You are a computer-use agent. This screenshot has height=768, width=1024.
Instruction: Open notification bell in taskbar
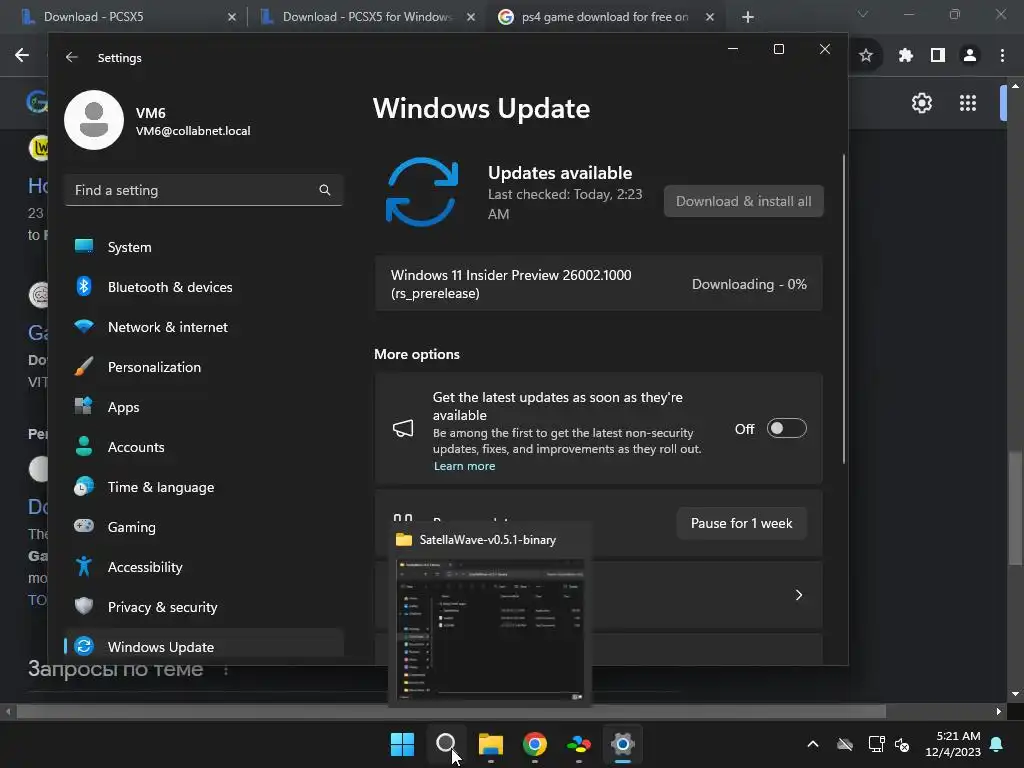(997, 744)
